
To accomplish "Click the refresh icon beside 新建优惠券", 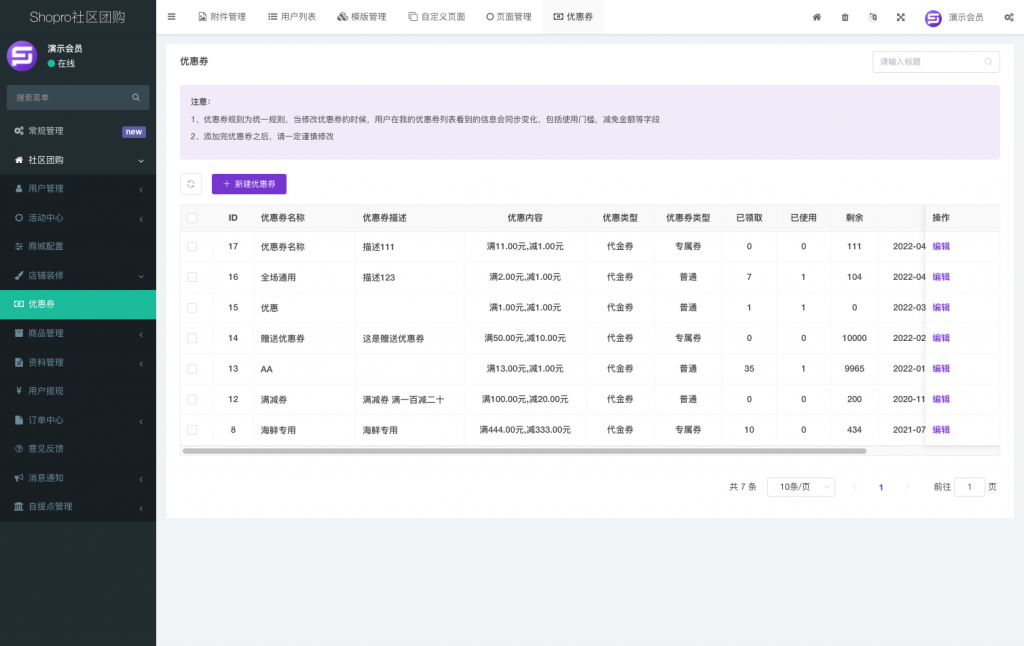I will point(190,184).
